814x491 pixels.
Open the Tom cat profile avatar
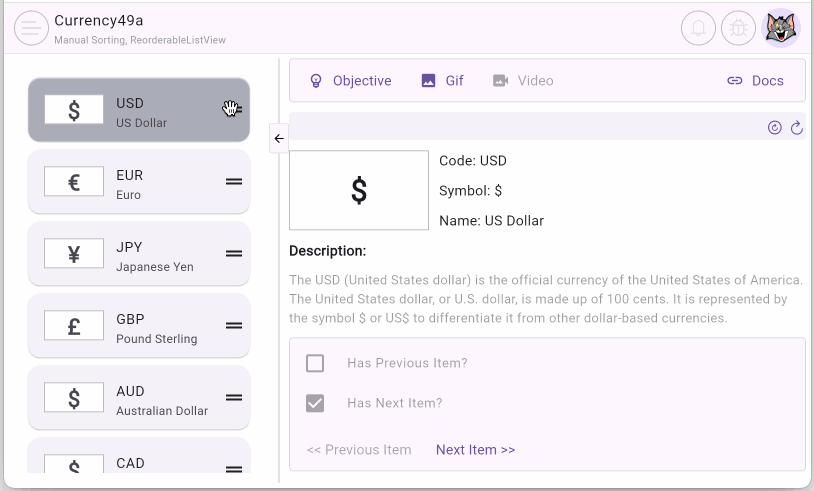click(x=781, y=28)
